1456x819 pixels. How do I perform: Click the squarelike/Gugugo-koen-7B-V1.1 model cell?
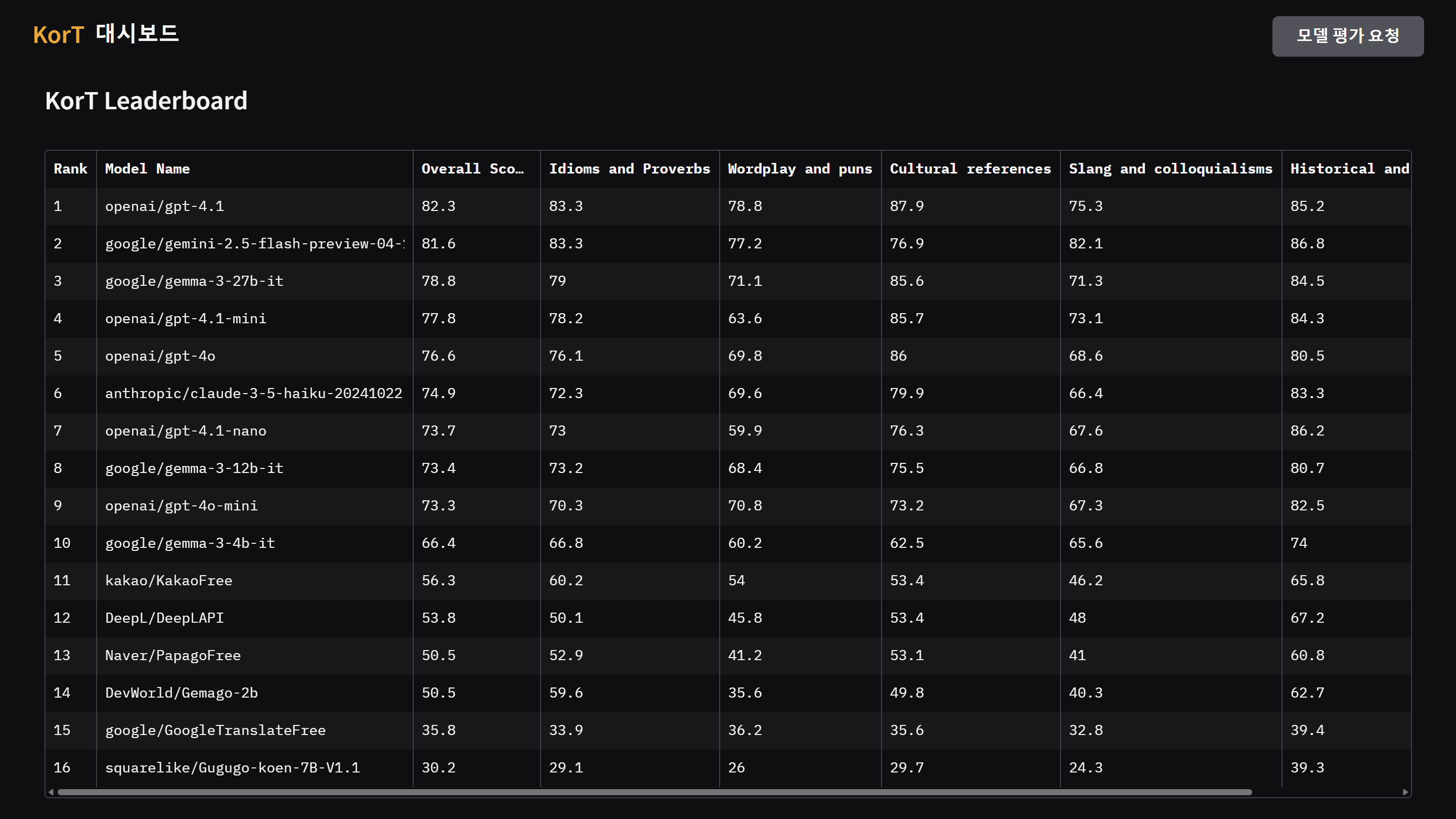click(232, 767)
